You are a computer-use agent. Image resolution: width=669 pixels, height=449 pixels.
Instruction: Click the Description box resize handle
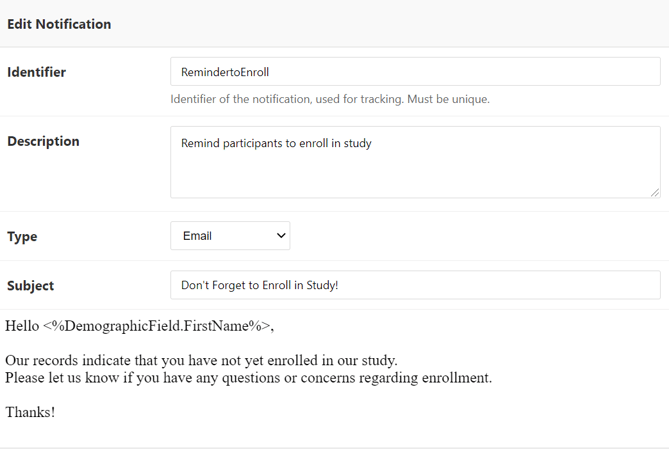654,192
